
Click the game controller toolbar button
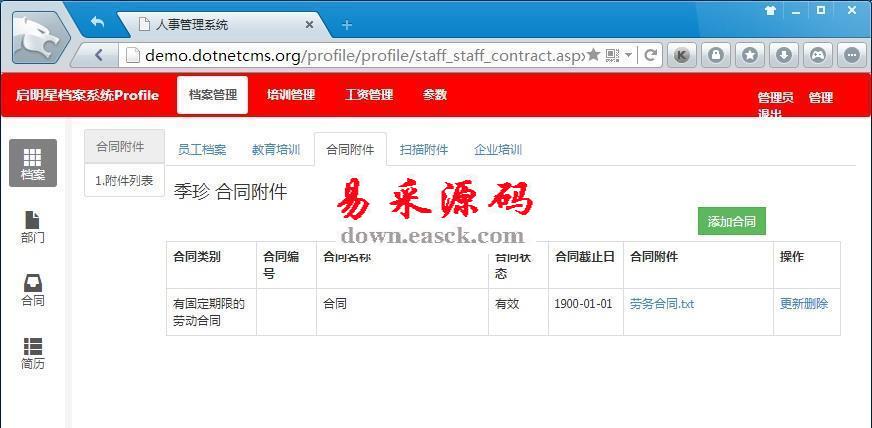click(818, 54)
